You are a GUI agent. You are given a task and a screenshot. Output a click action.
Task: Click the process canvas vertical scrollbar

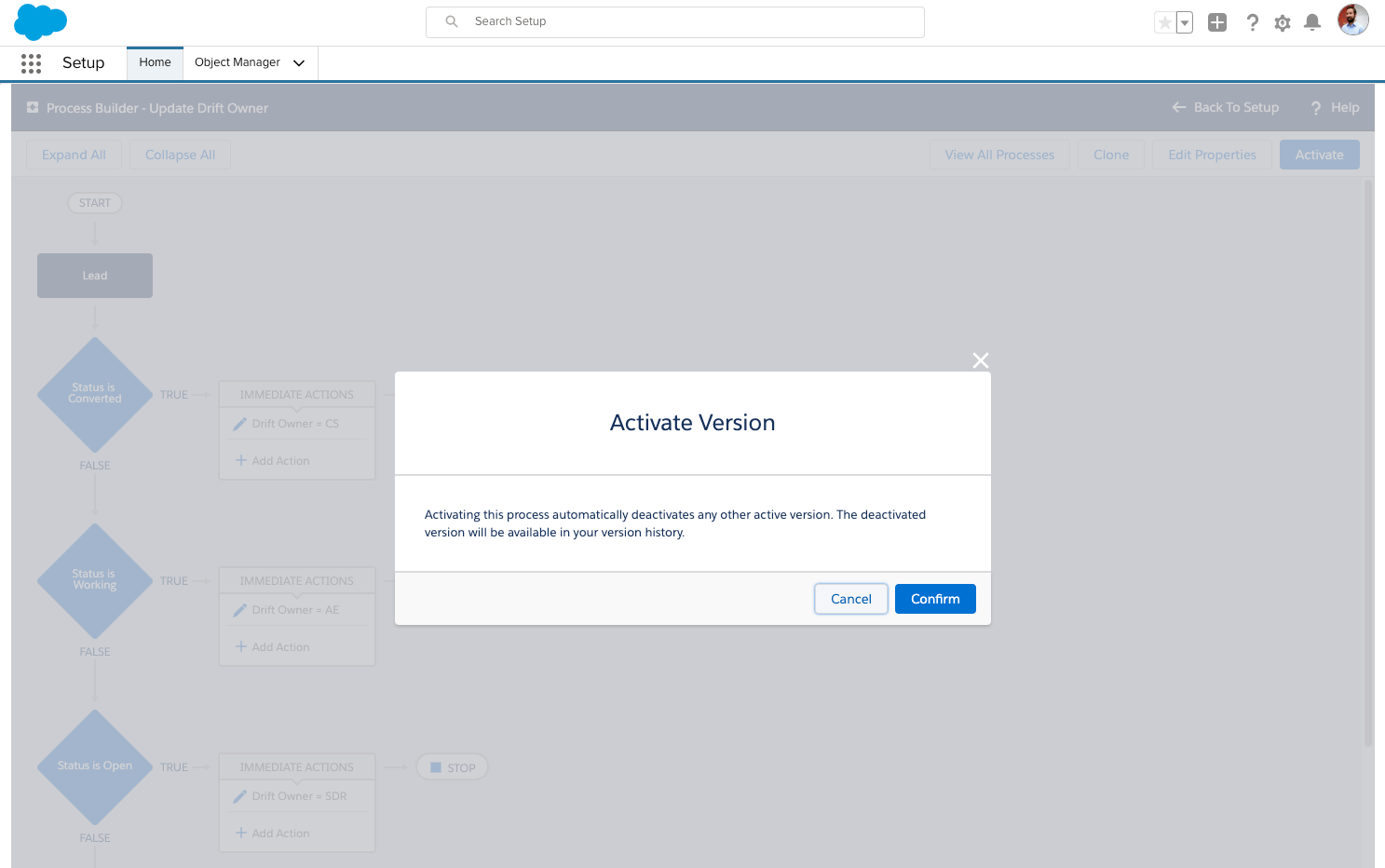pyautogui.click(x=1368, y=463)
